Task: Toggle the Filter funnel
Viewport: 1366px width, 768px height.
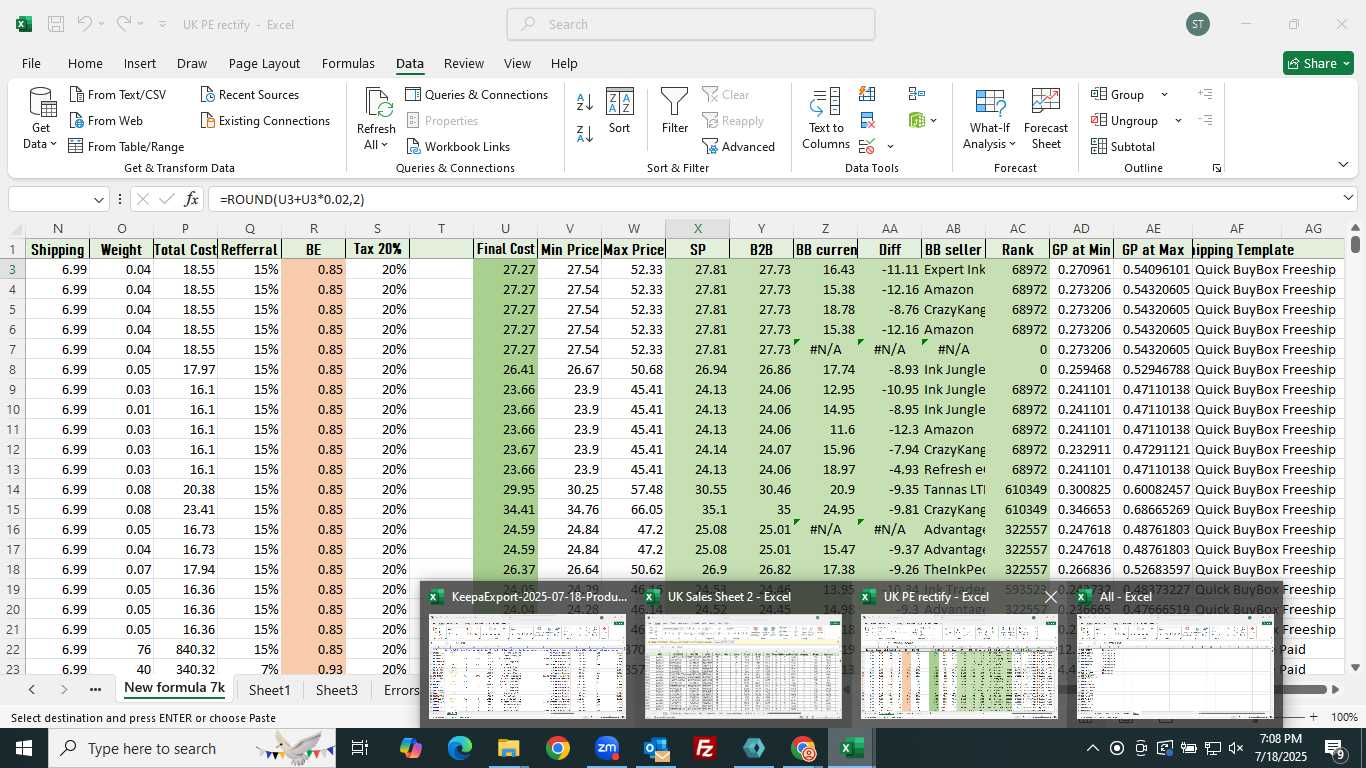Action: [675, 111]
